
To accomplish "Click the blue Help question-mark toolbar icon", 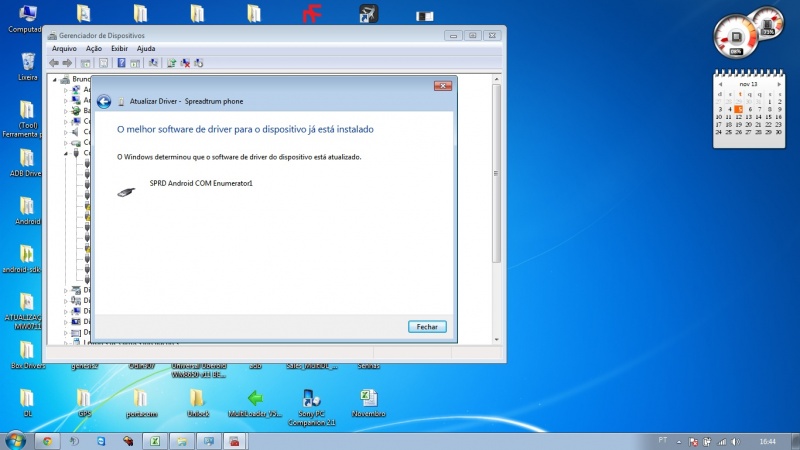I will [x=121, y=63].
